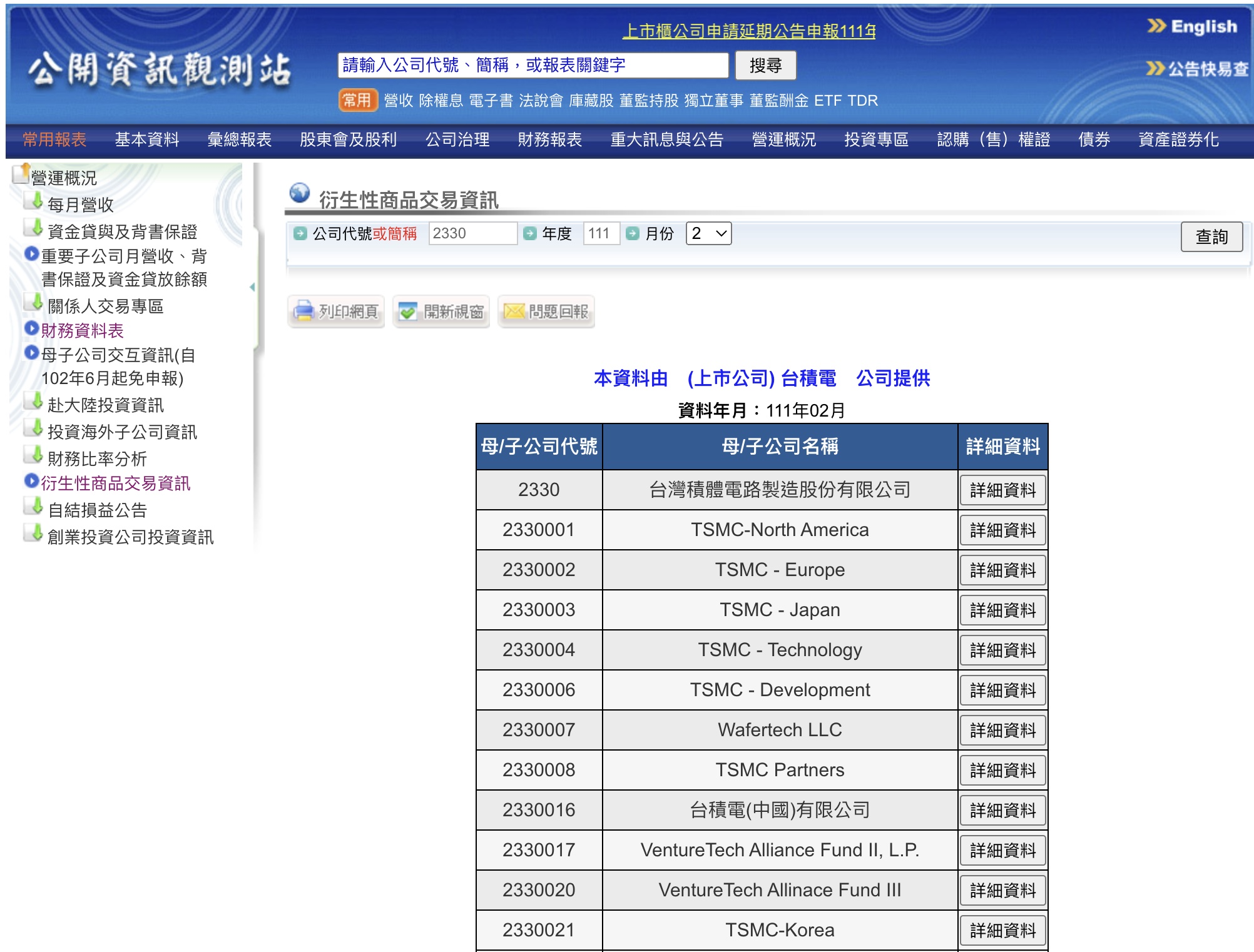
Task: Click the 除權息 quick link
Action: tap(441, 101)
